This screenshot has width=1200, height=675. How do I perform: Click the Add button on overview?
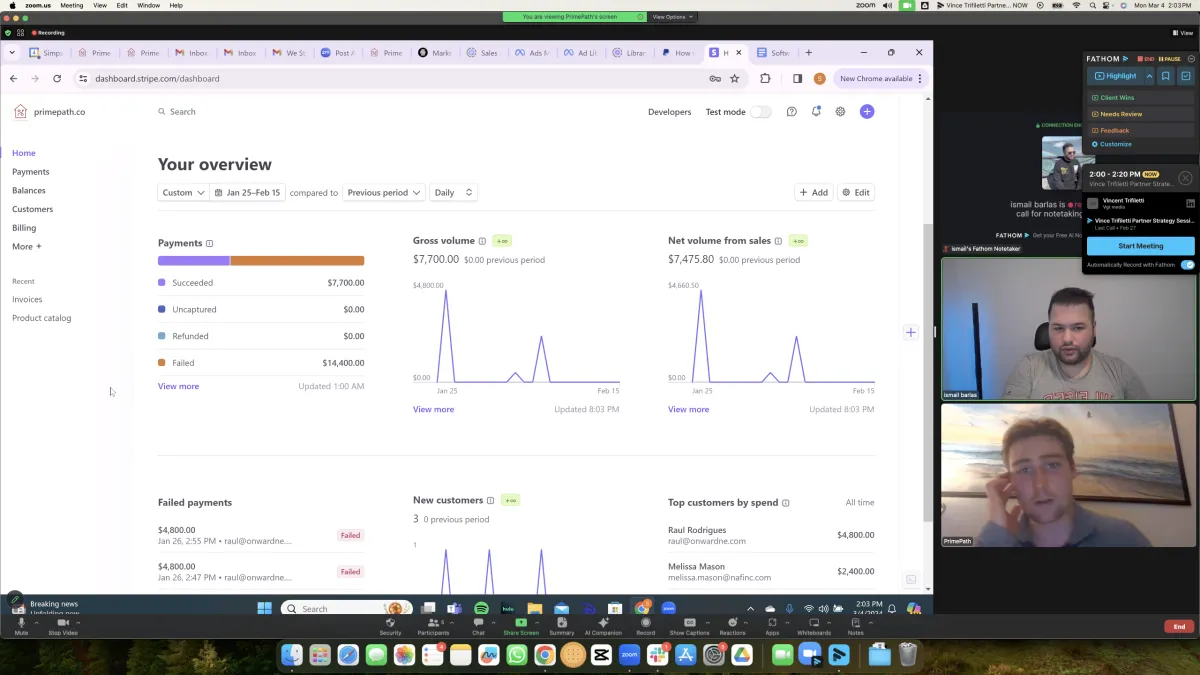pyautogui.click(x=814, y=192)
